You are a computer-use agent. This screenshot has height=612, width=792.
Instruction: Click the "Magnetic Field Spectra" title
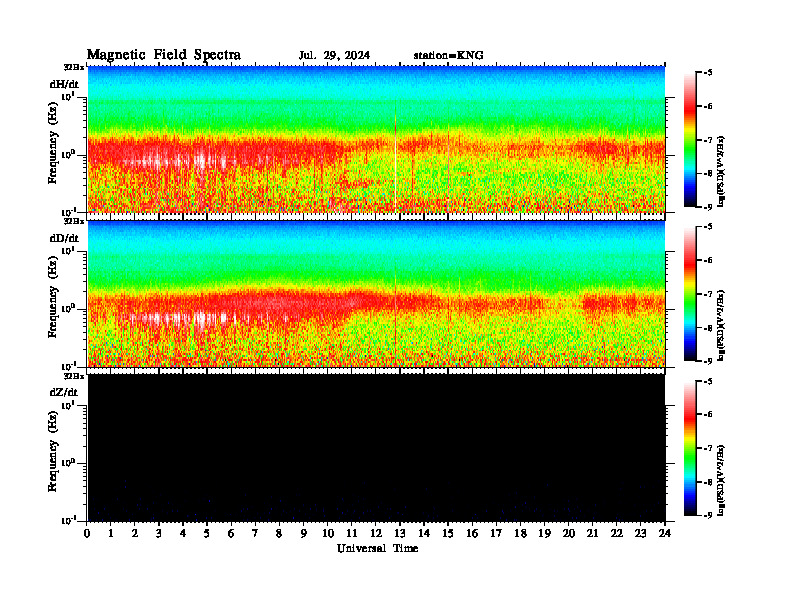pyautogui.click(x=163, y=55)
